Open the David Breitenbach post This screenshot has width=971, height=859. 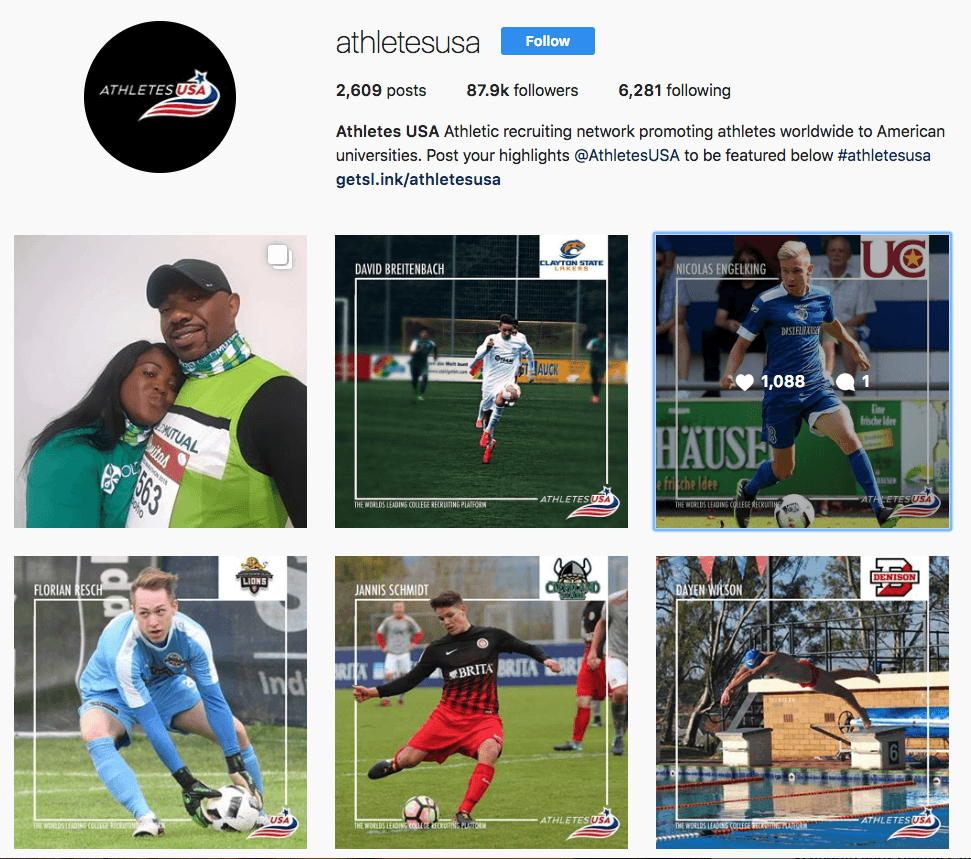point(481,382)
